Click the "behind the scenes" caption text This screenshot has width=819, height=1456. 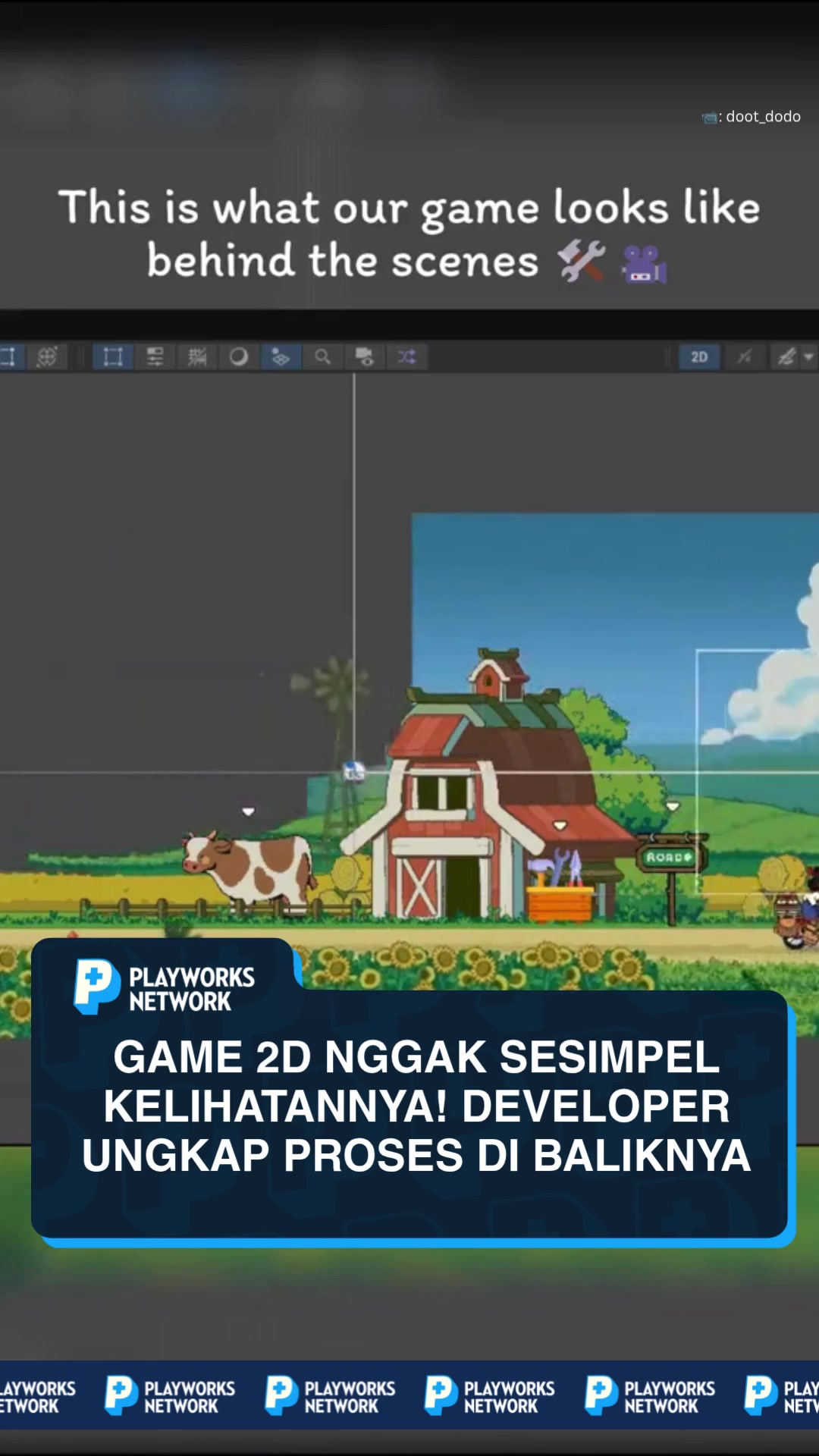(x=343, y=261)
